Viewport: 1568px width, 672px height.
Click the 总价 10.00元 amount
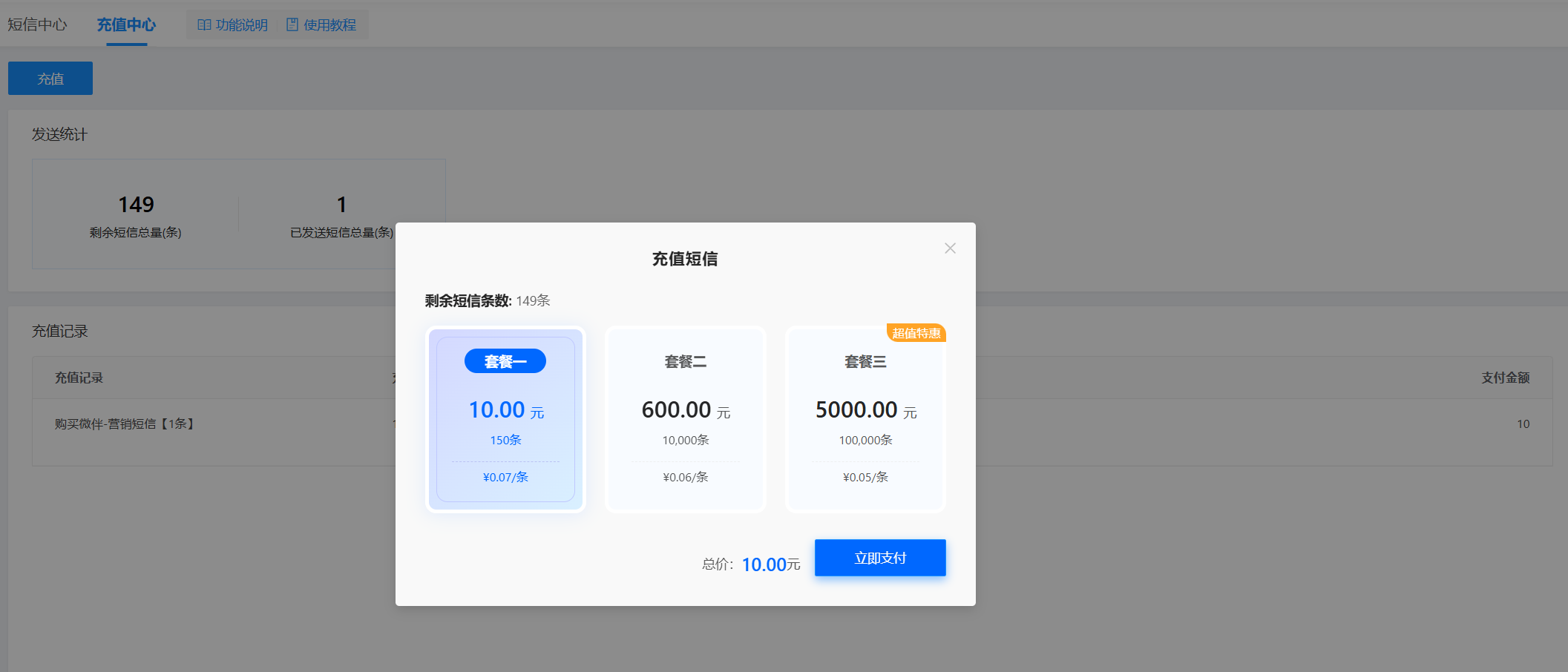coord(771,564)
